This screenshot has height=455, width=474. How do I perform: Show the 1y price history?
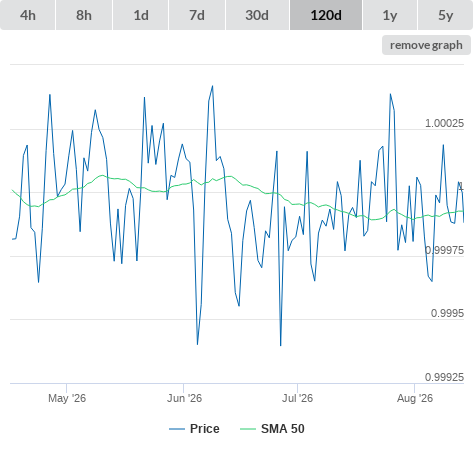[390, 15]
